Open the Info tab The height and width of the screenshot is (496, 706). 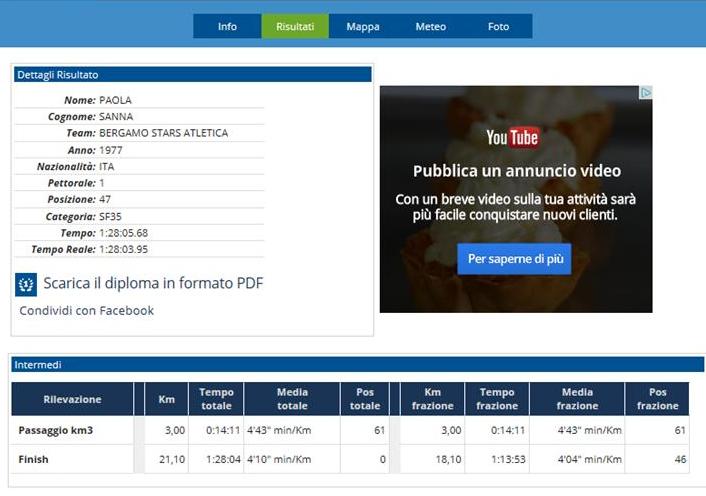coord(227,26)
